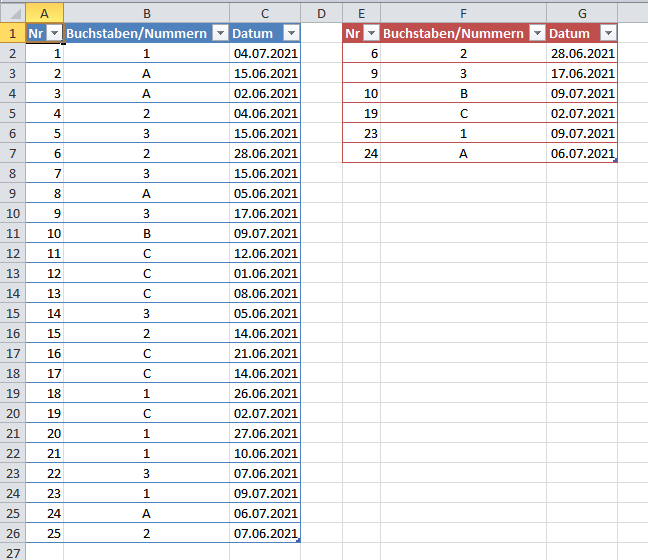Select cell with date 04.06.2021

pyautogui.click(x=265, y=113)
